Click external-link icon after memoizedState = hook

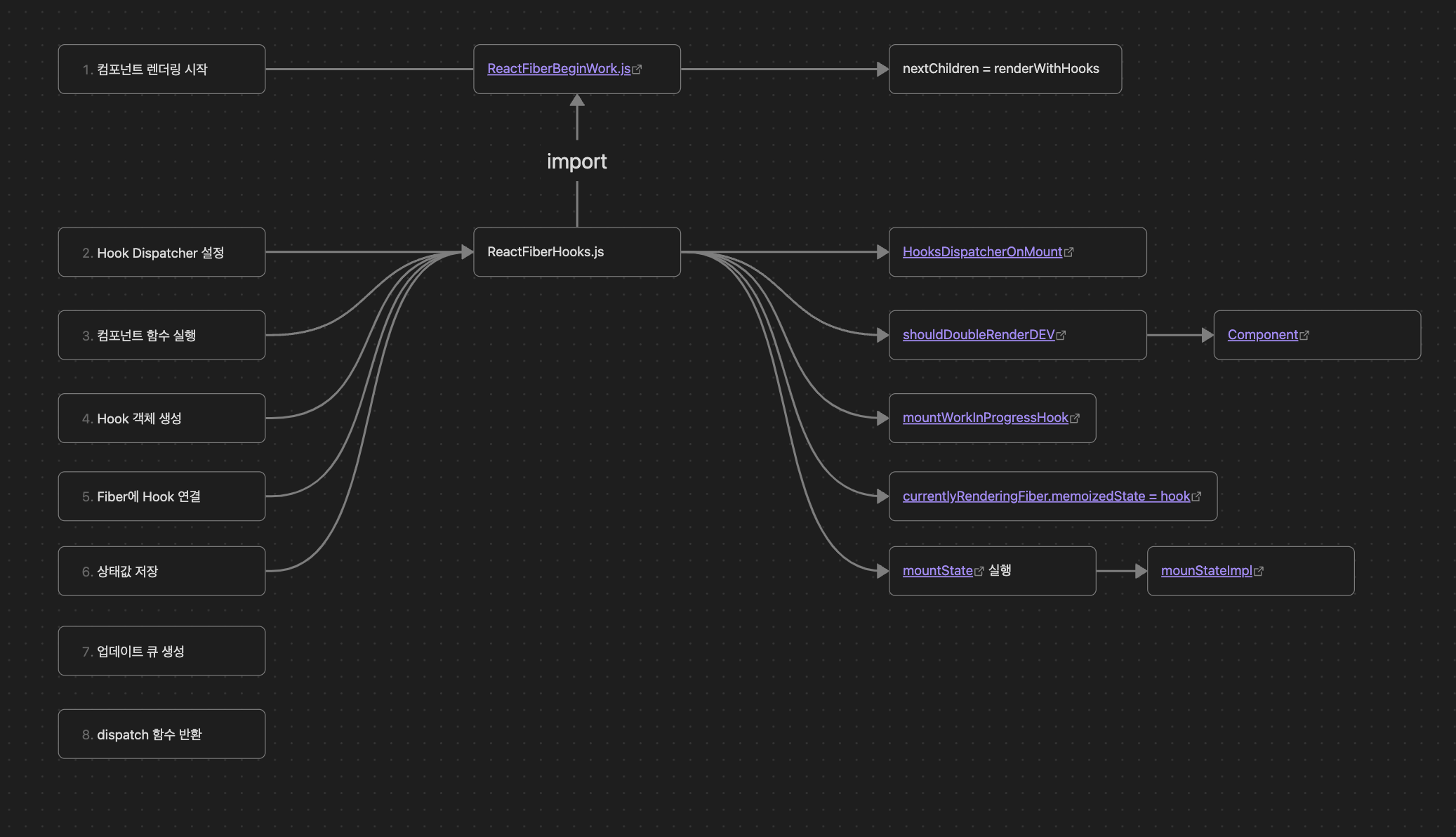(x=1196, y=496)
